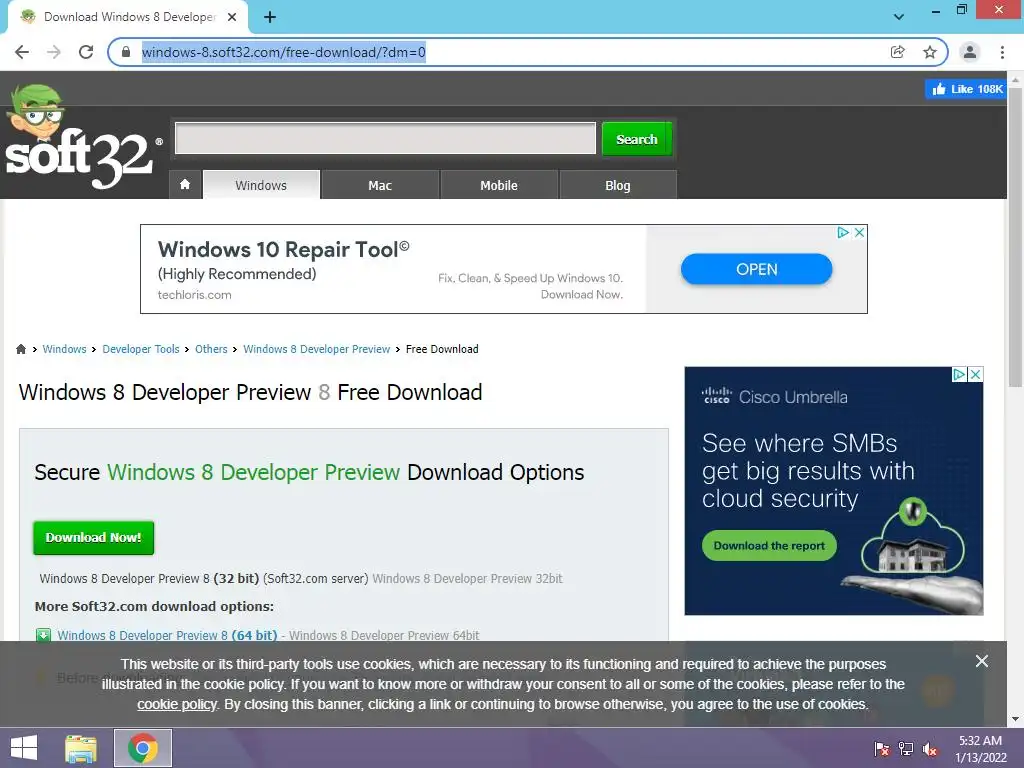The image size is (1024, 768).
Task: Click the browser back arrow
Action: [x=22, y=52]
